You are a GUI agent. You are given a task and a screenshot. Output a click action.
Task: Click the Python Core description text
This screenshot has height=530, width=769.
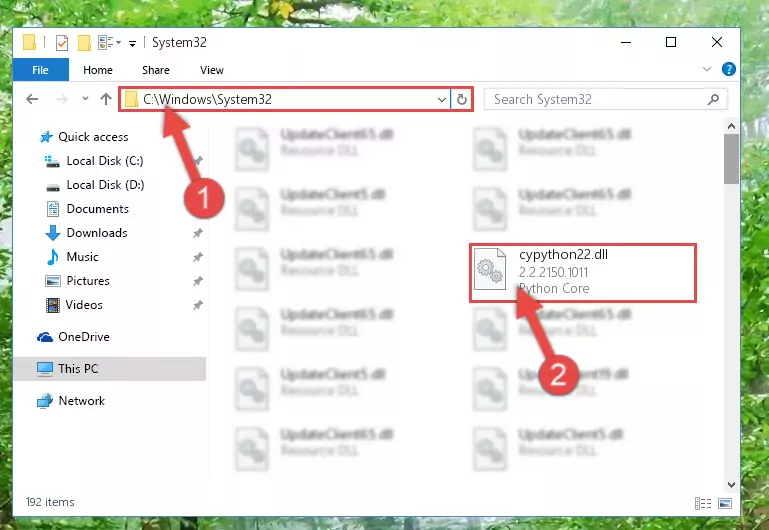pos(554,288)
